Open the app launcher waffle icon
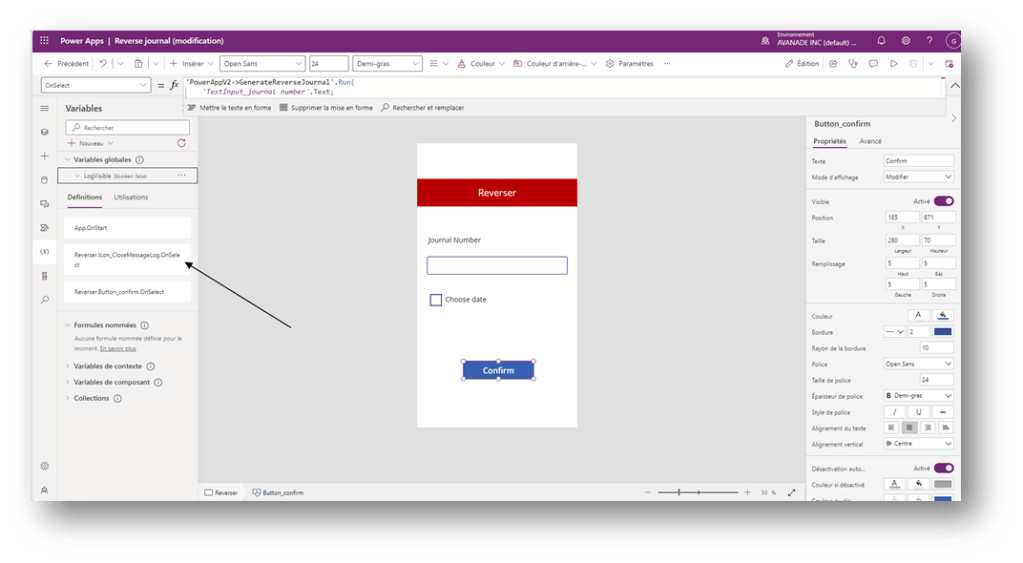 coord(44,41)
